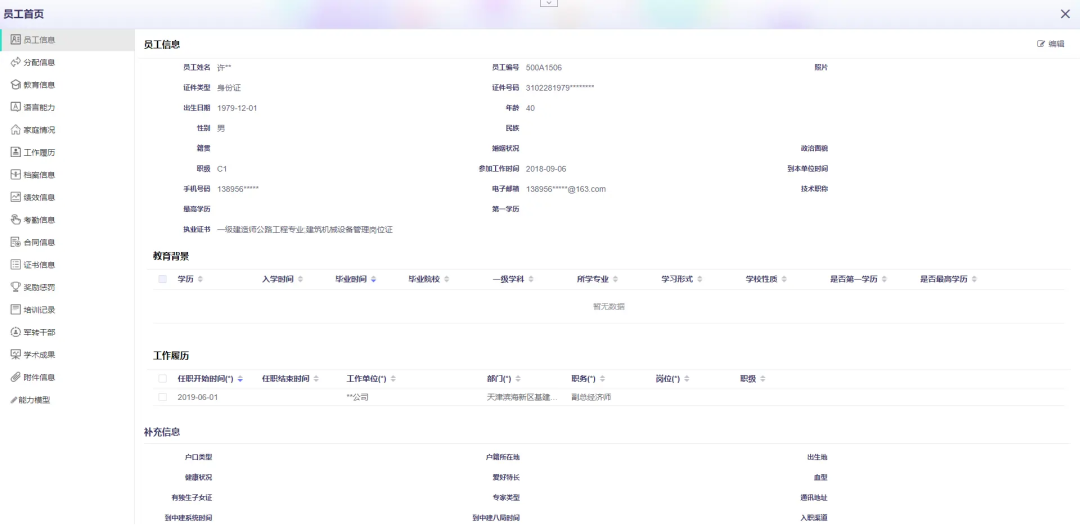The width and height of the screenshot is (1080, 527).
Task: Open the 附件信息 paperclip icon
Action: pos(16,377)
